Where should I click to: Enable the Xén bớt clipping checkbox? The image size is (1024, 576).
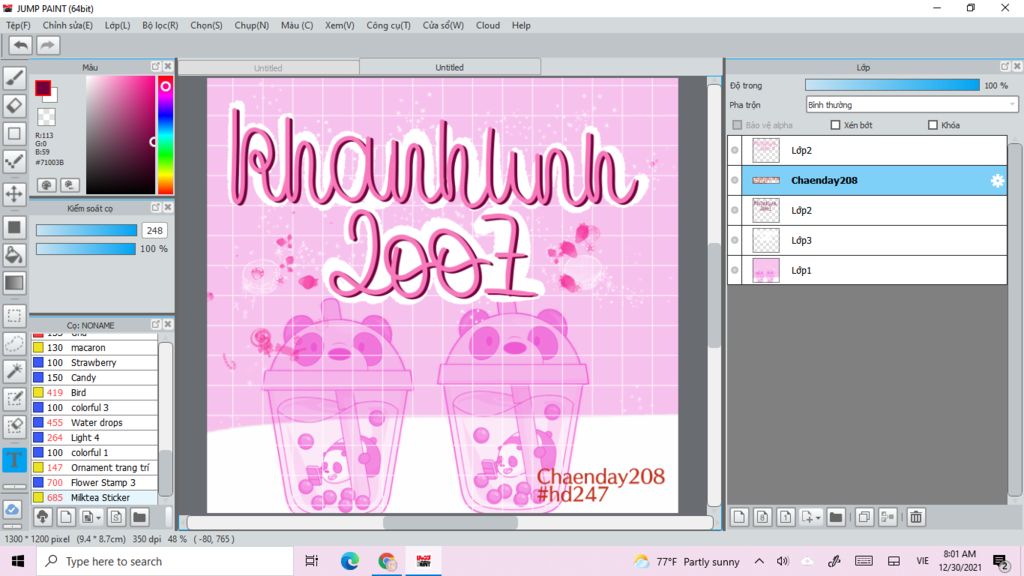pyautogui.click(x=835, y=125)
